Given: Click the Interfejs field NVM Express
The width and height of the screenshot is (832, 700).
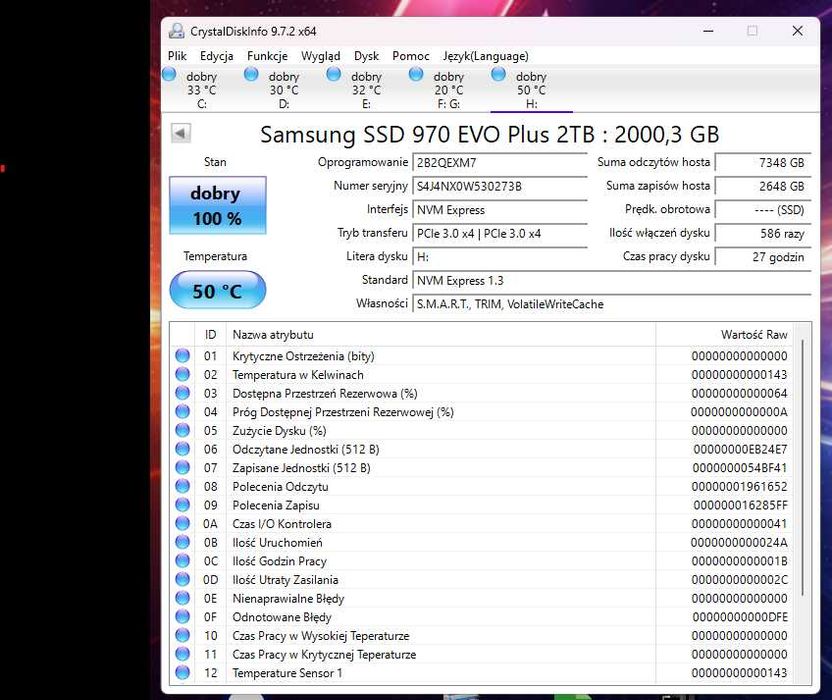Looking at the screenshot, I should [500, 210].
